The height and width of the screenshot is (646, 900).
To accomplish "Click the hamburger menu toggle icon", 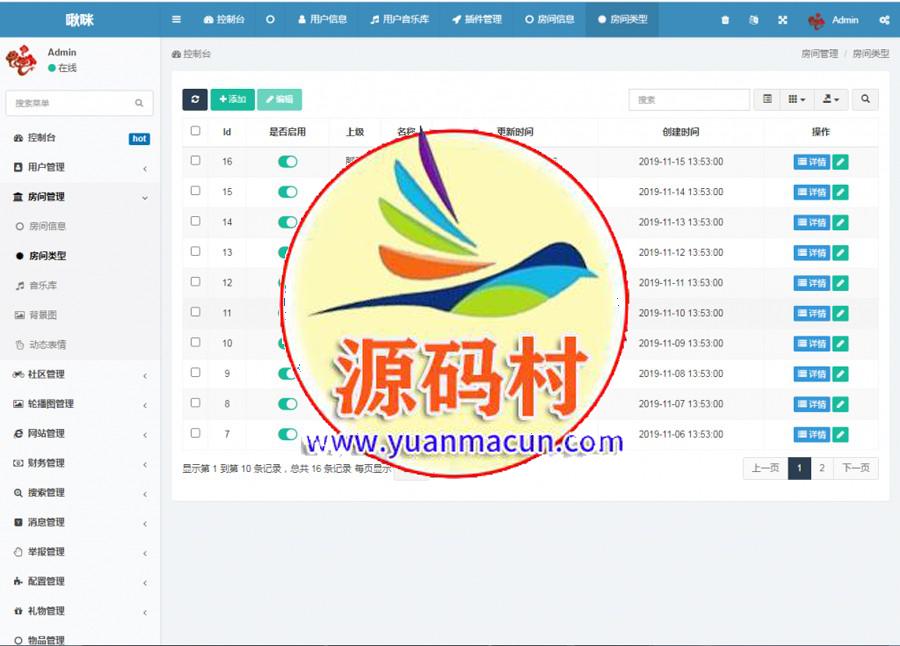I will [177, 19].
